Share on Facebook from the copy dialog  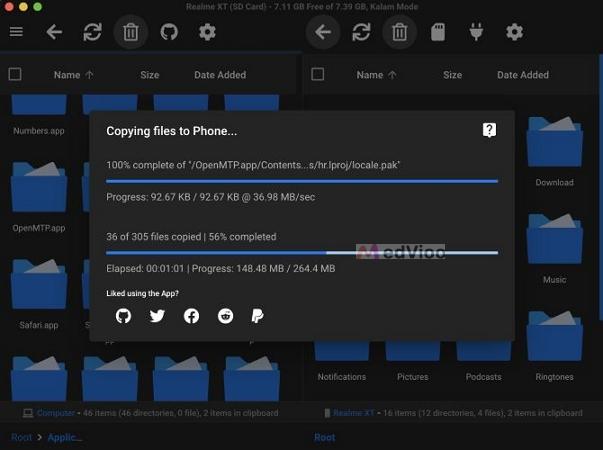point(191,316)
